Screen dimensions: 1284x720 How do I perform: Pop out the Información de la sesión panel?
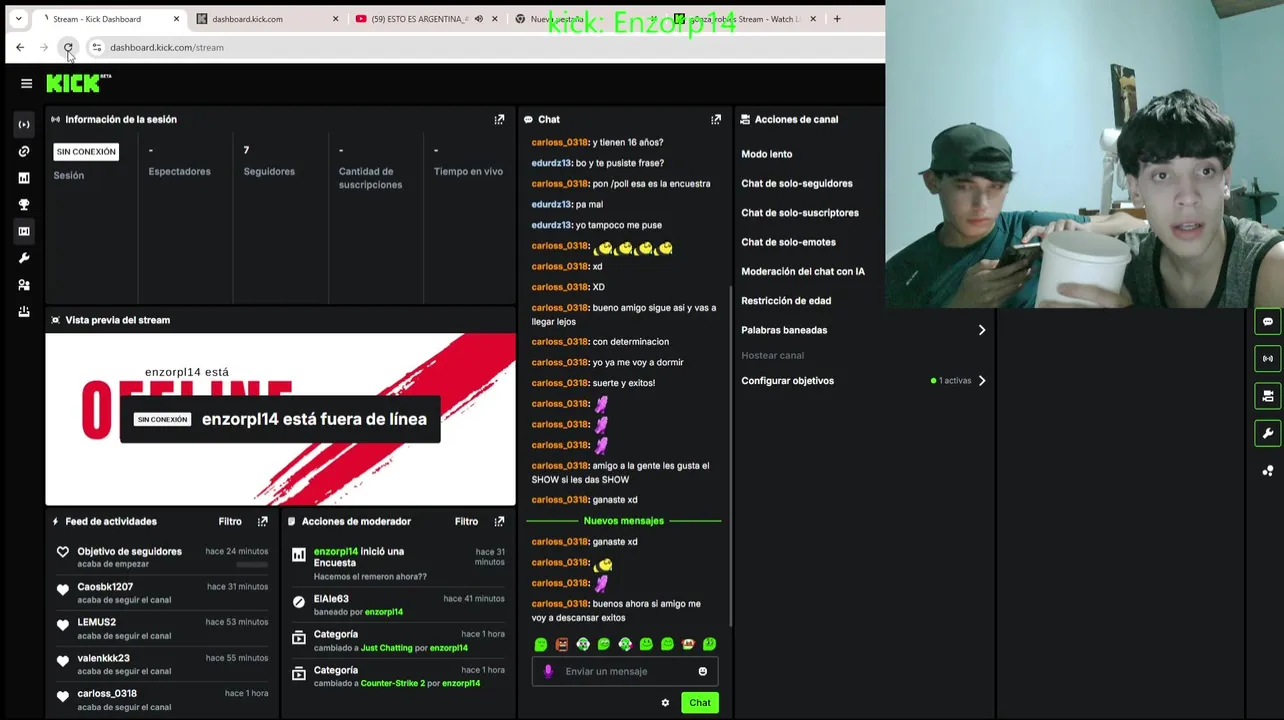tap(499, 119)
